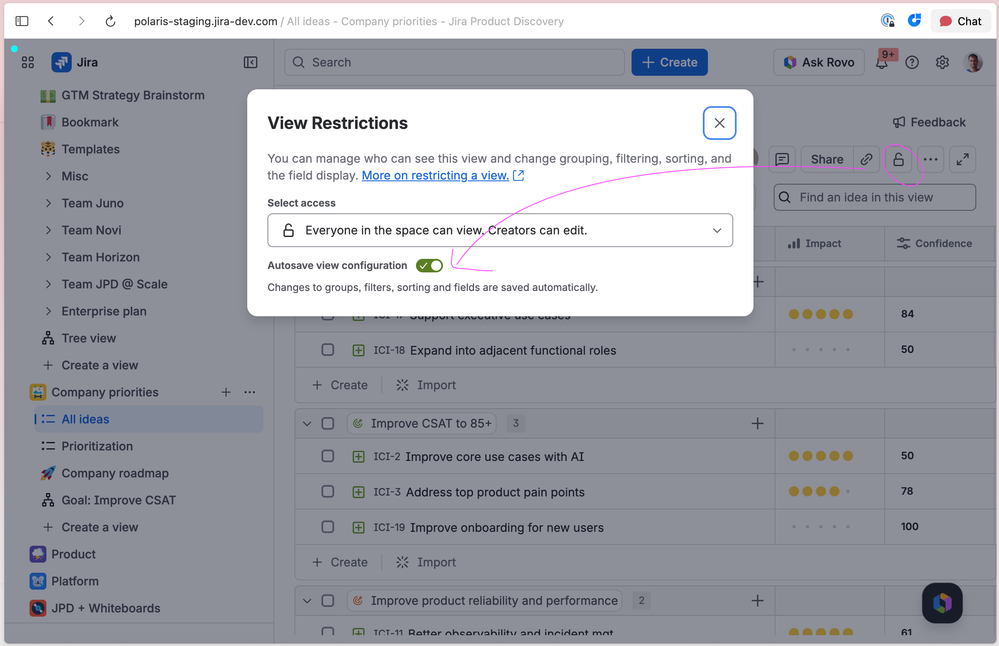Open notifications bell icon
Screen dimensions: 999x646
[x=882, y=62]
